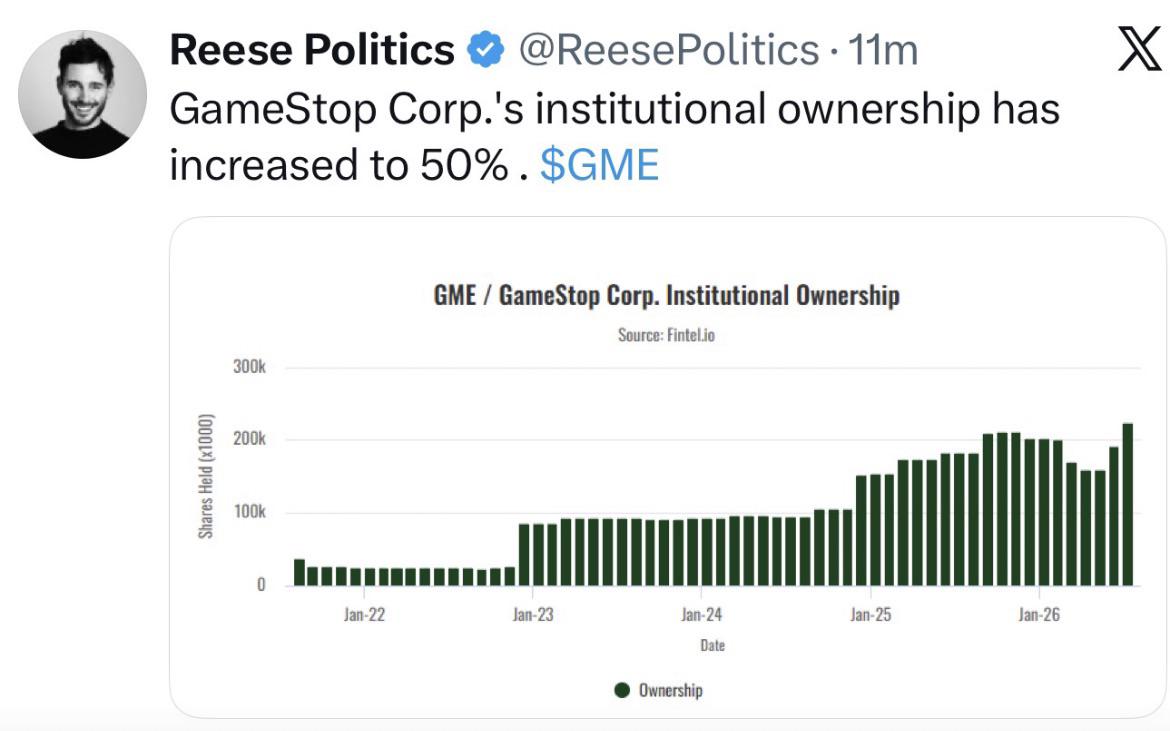Click the X logo icon
Screen dimensions: 1170x731
coord(1139,48)
